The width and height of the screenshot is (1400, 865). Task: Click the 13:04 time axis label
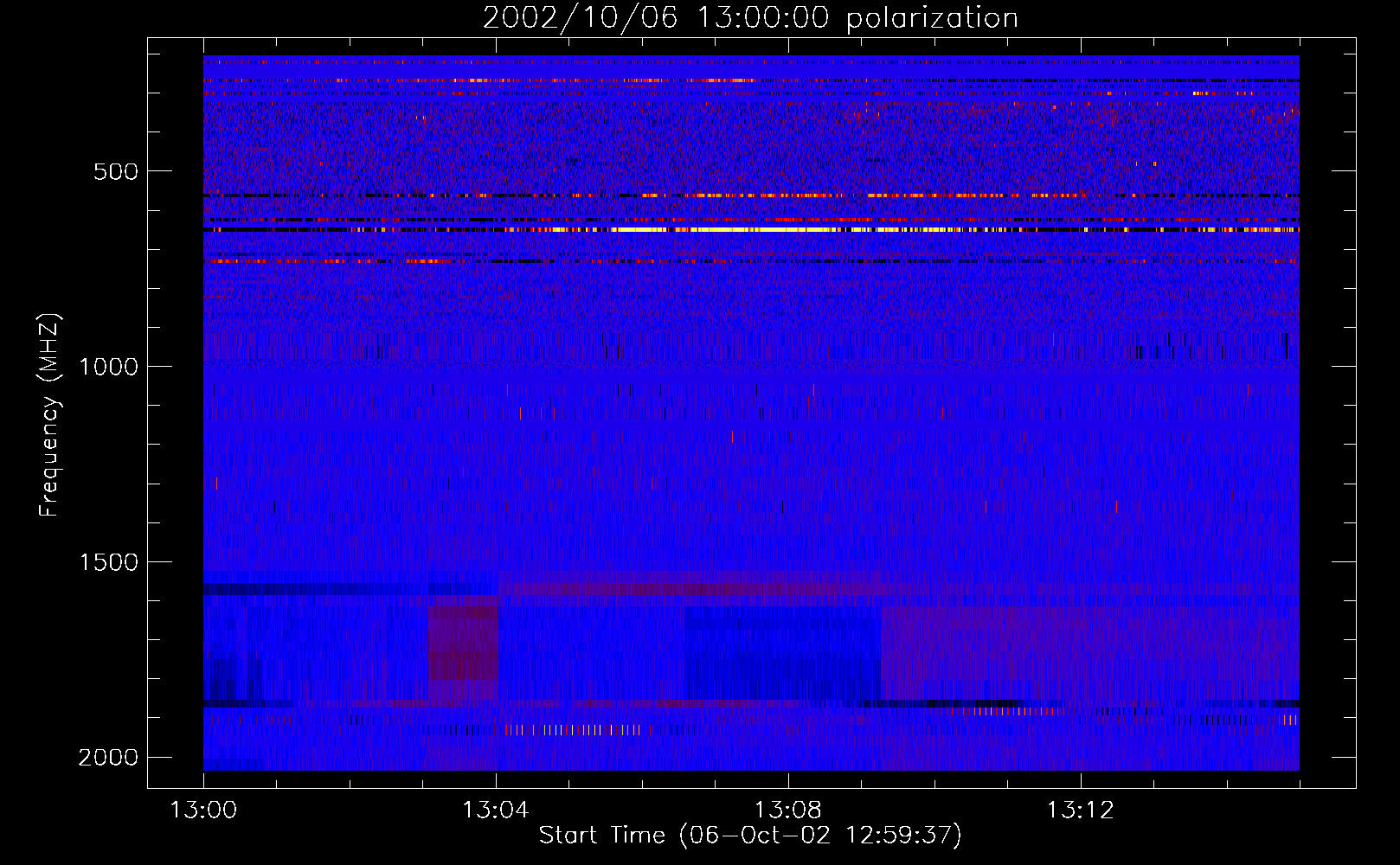pyautogui.click(x=496, y=811)
